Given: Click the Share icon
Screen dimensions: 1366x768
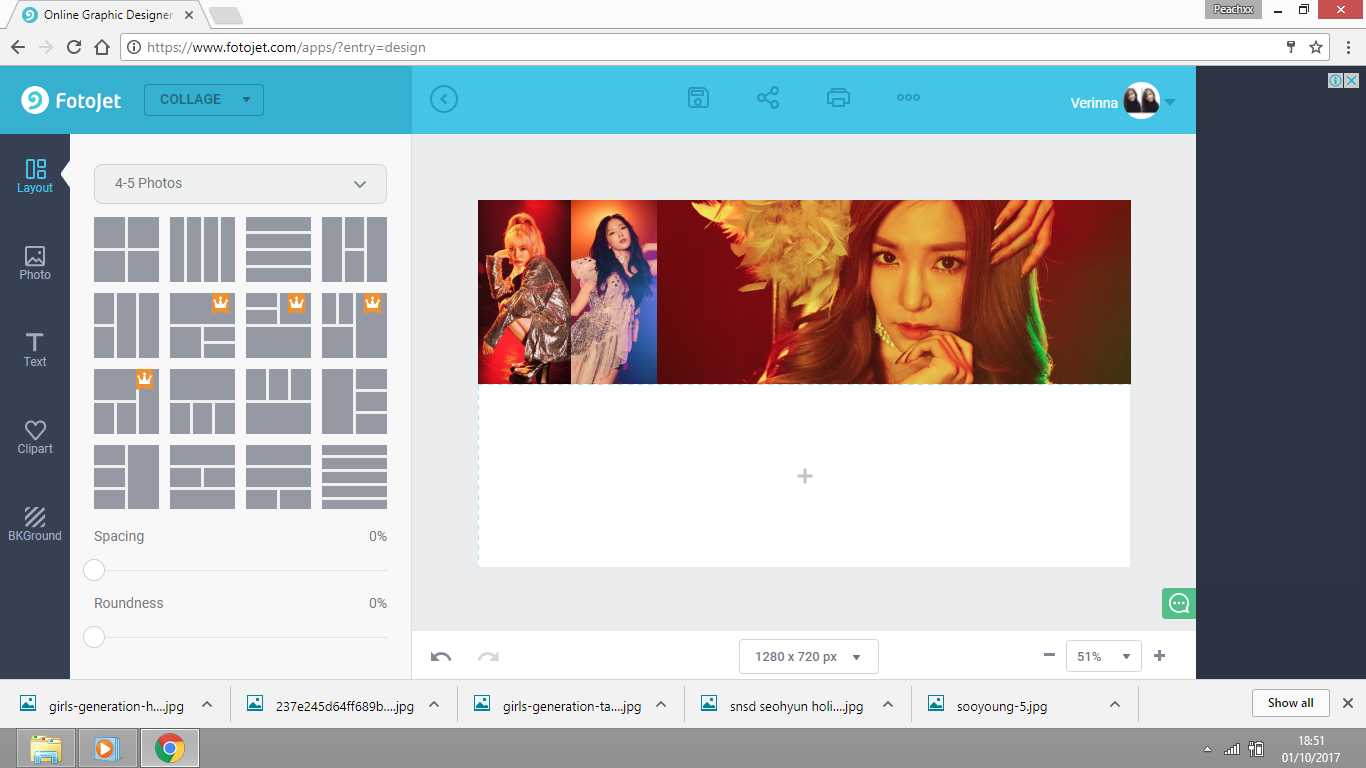Looking at the screenshot, I should pyautogui.click(x=768, y=97).
